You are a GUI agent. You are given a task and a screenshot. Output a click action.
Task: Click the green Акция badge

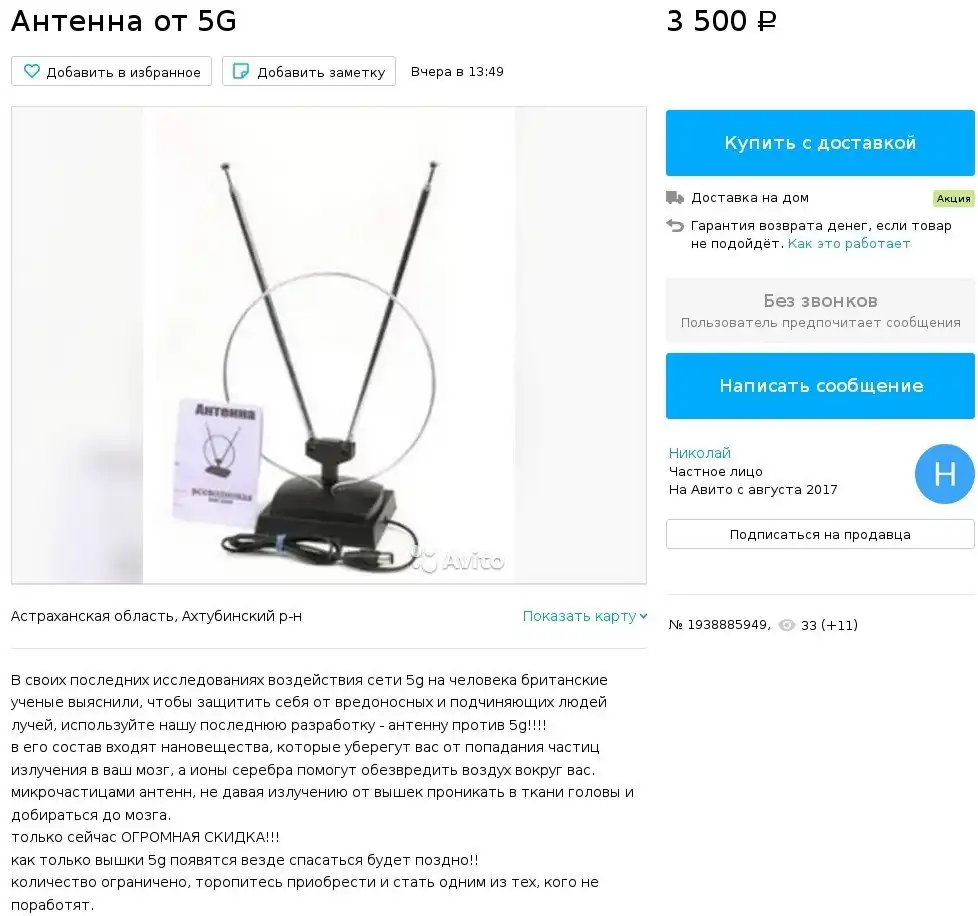(x=953, y=198)
